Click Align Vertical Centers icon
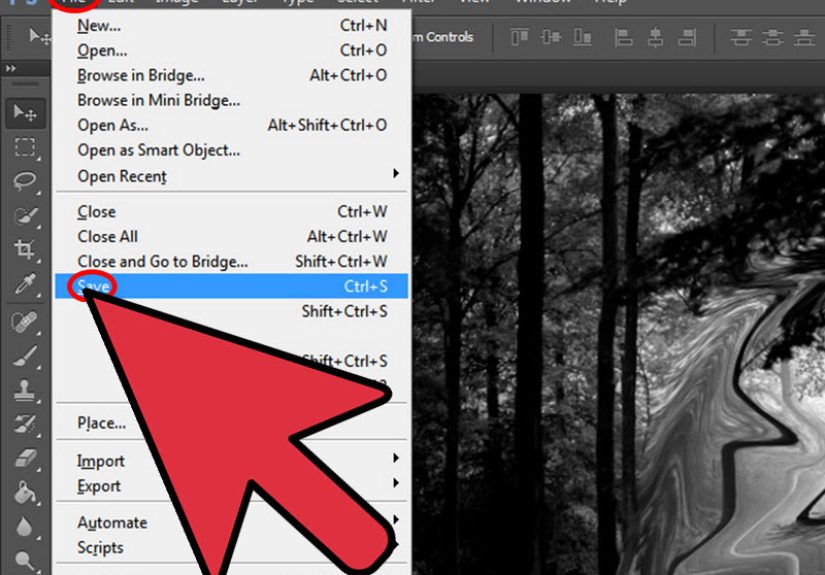825x575 pixels. tap(551, 37)
